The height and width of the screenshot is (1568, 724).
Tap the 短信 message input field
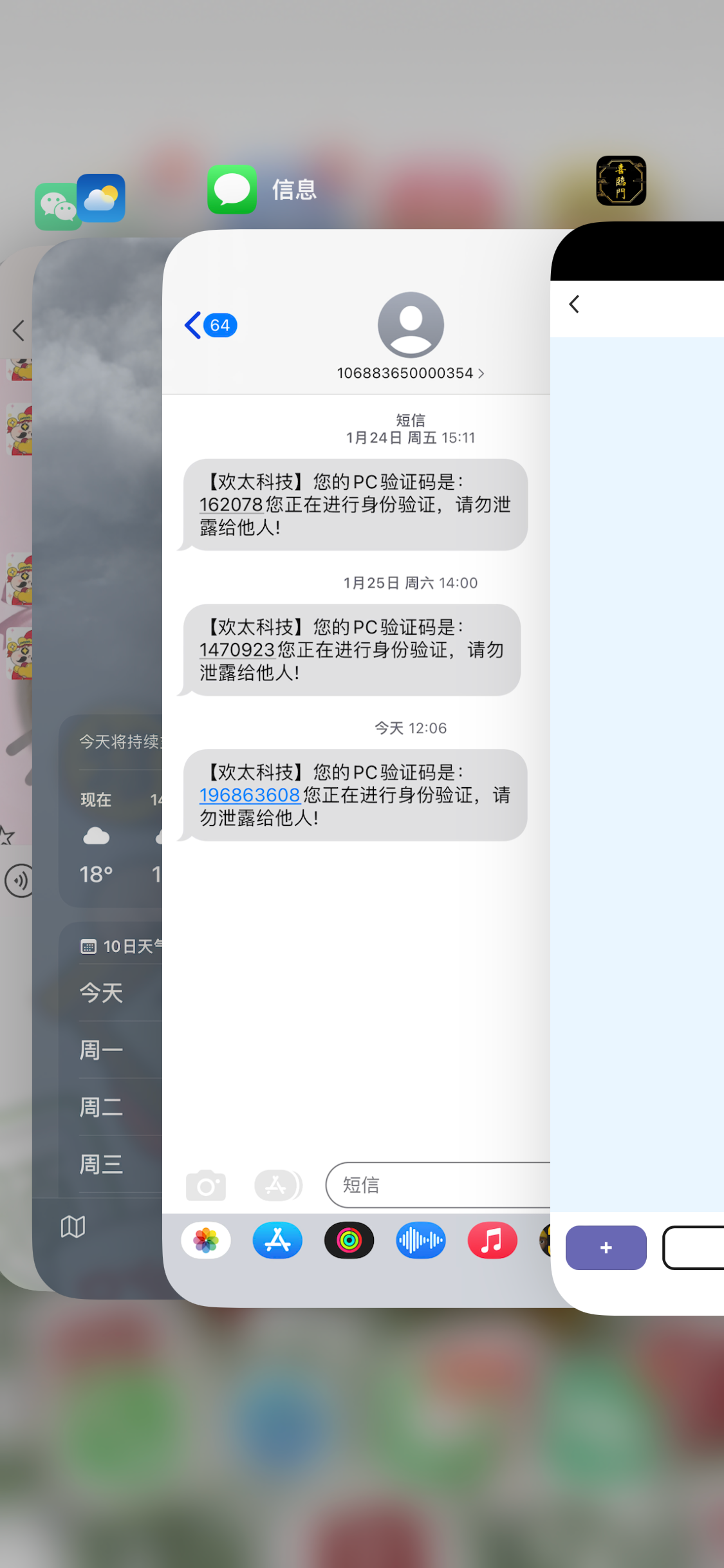pyautogui.click(x=438, y=1185)
